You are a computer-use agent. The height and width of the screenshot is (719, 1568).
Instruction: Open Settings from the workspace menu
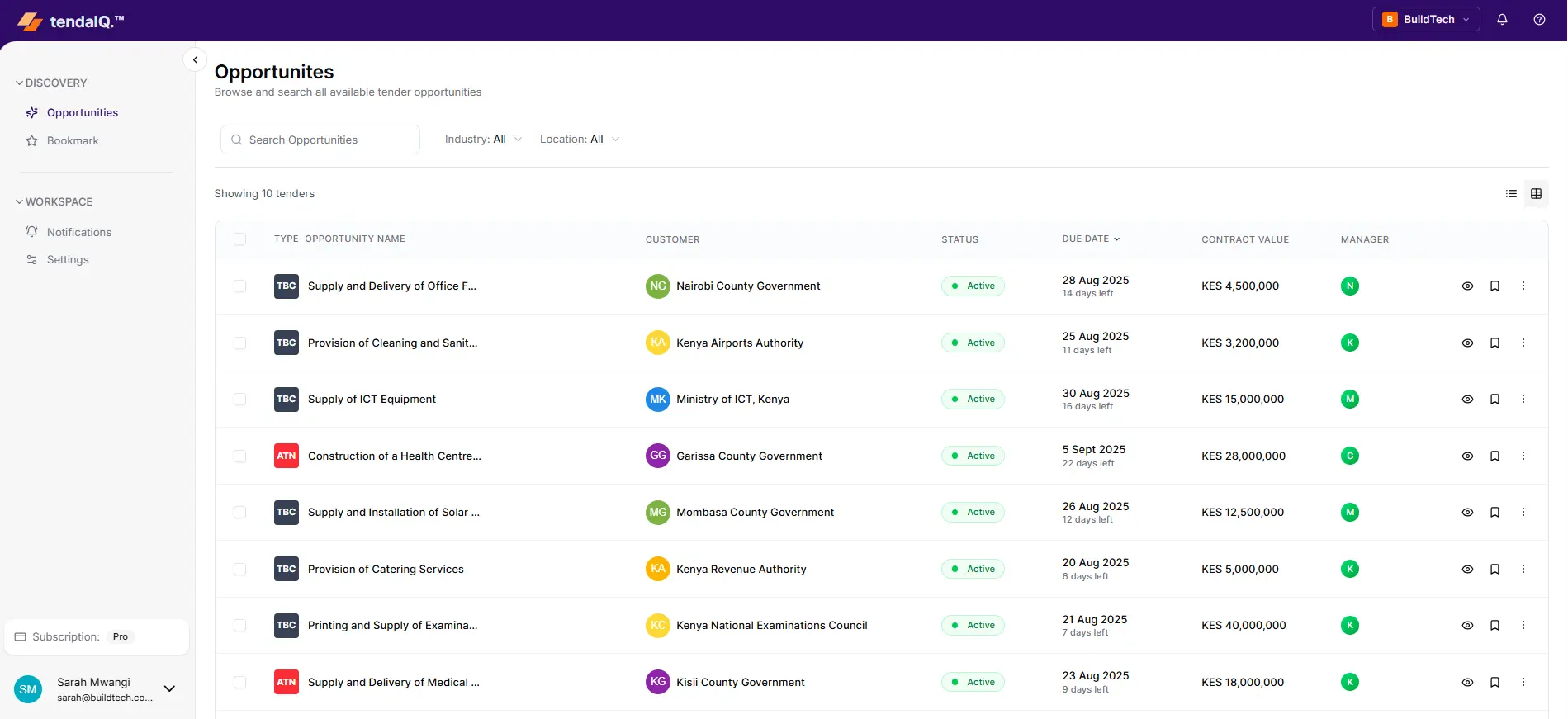coord(68,260)
